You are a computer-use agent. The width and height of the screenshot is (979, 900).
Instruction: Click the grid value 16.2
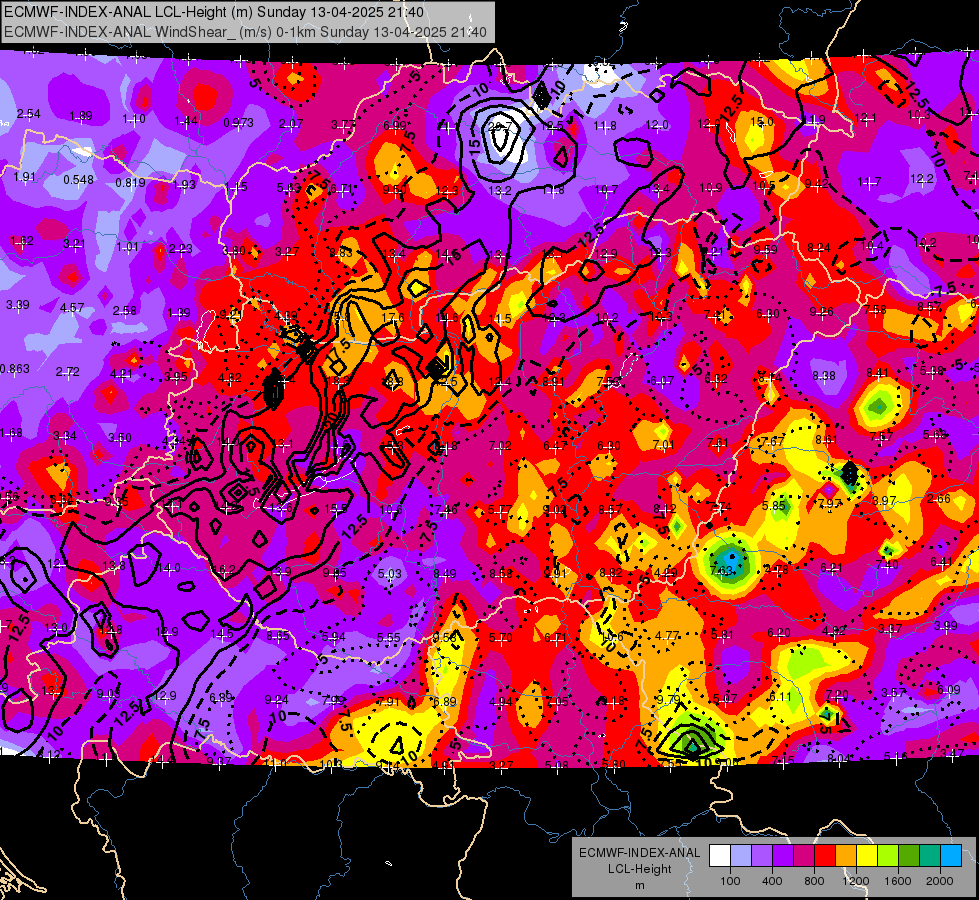point(224,570)
